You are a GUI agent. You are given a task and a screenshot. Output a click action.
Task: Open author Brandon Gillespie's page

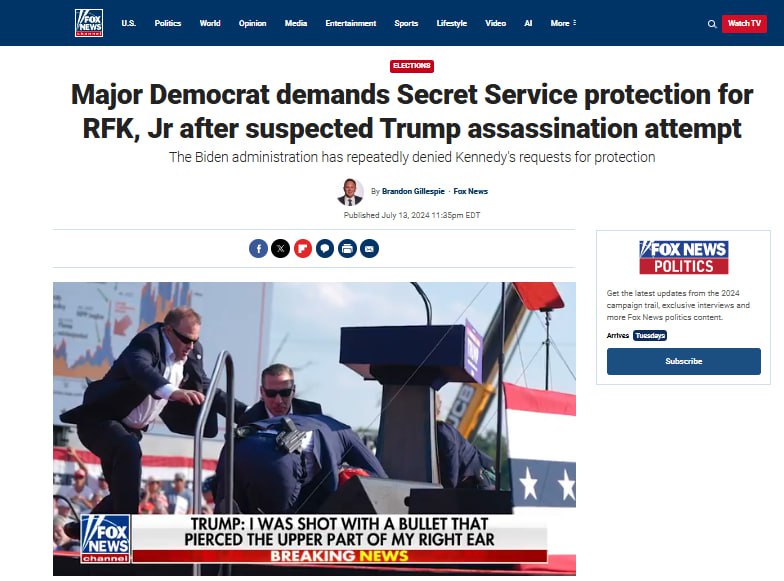click(413, 191)
